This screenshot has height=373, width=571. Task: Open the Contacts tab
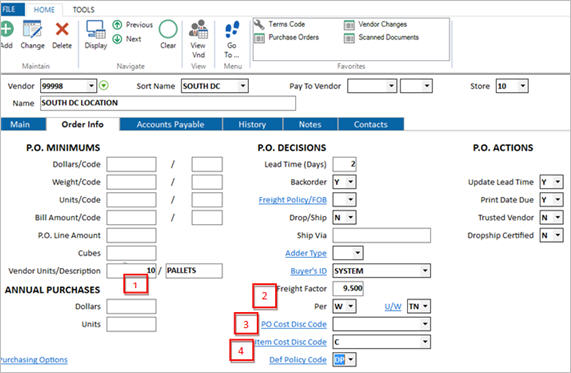[371, 124]
